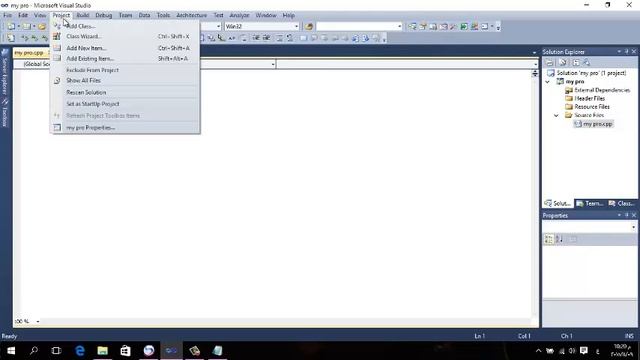Open the Global Scope dropdown arrow in editor

pyautogui.click(x=273, y=64)
